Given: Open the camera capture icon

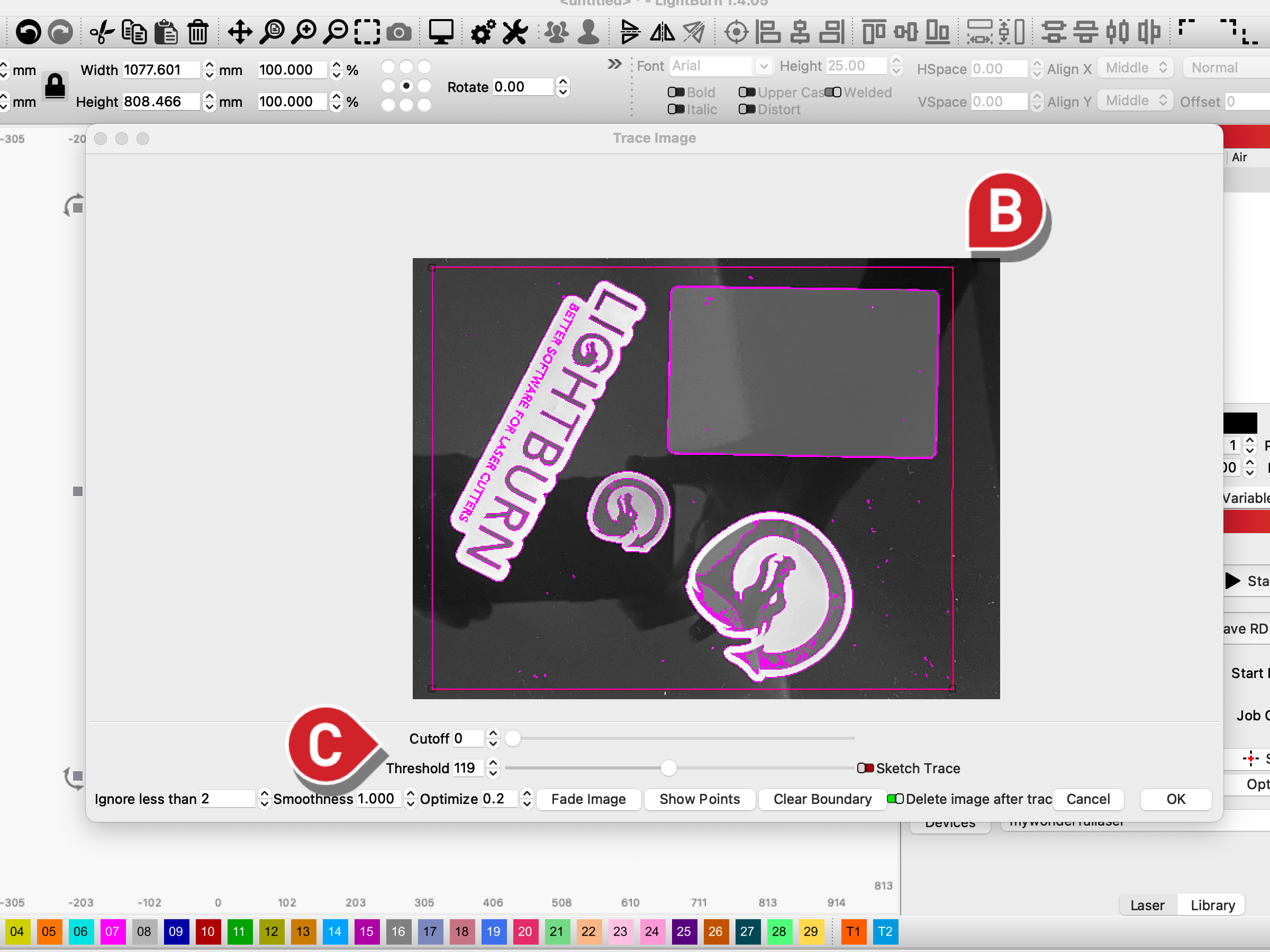Looking at the screenshot, I should 399,32.
